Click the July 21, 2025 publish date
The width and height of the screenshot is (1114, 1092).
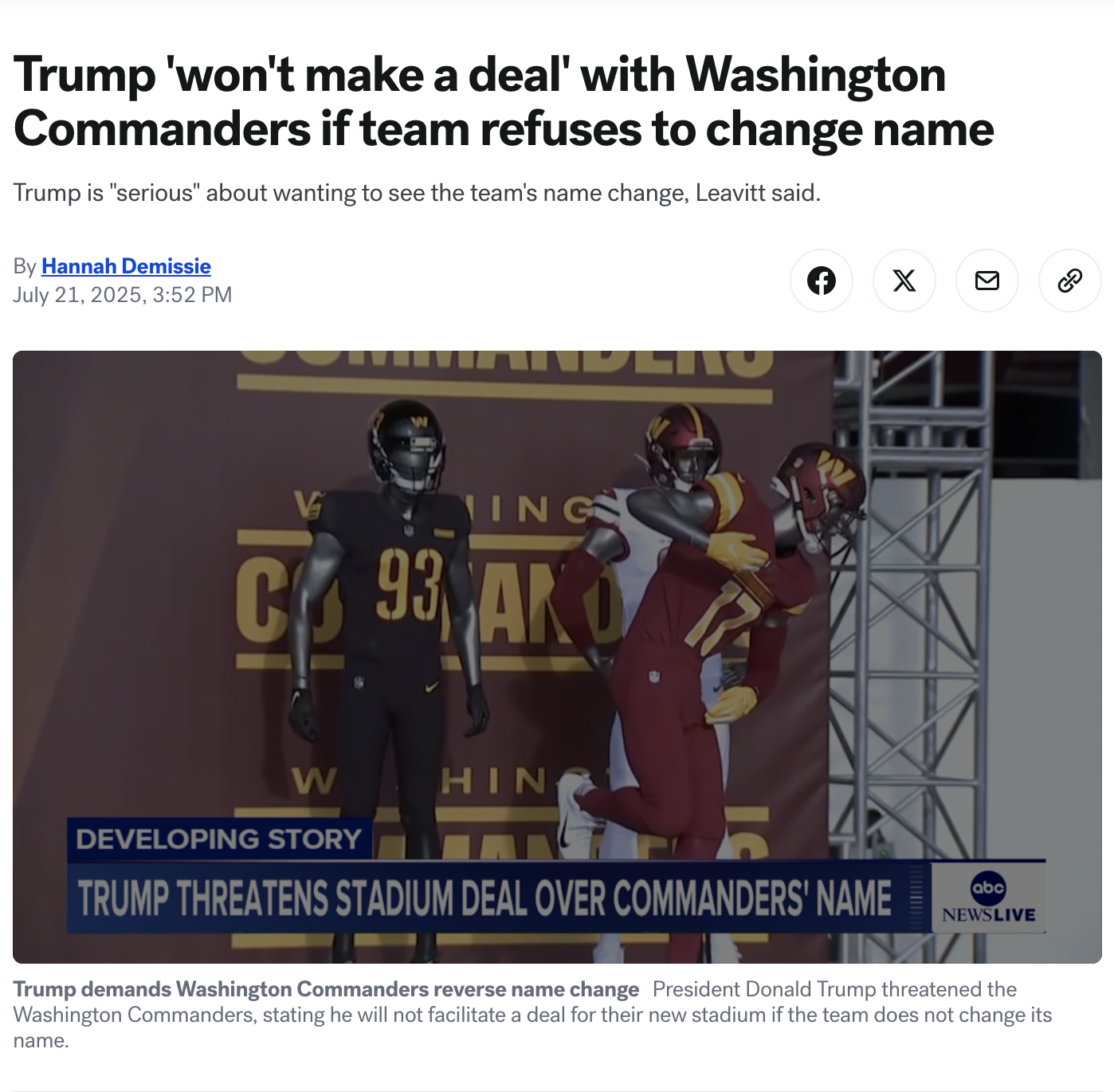pyautogui.click(x=123, y=295)
